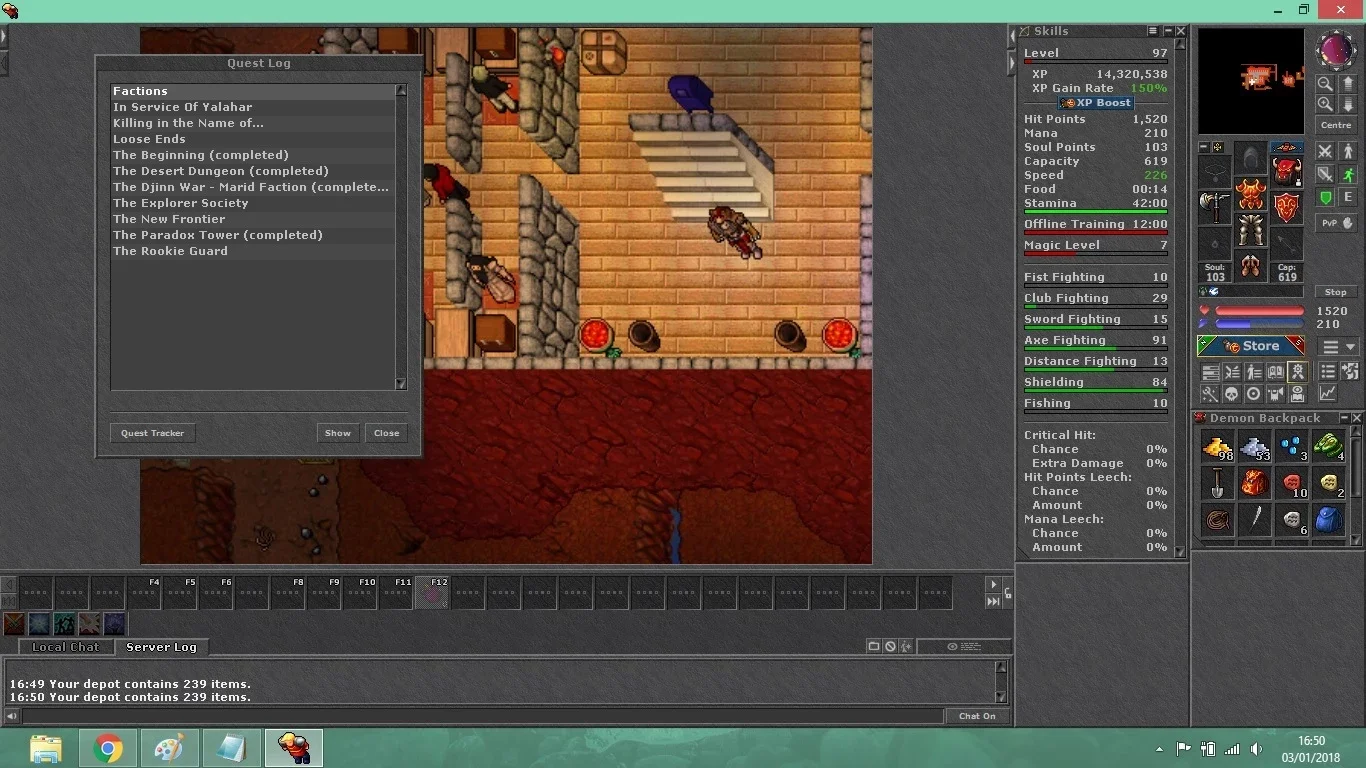Viewport: 1366px width, 768px height.
Task: Open the quest log list button
Action: [x=1328, y=371]
